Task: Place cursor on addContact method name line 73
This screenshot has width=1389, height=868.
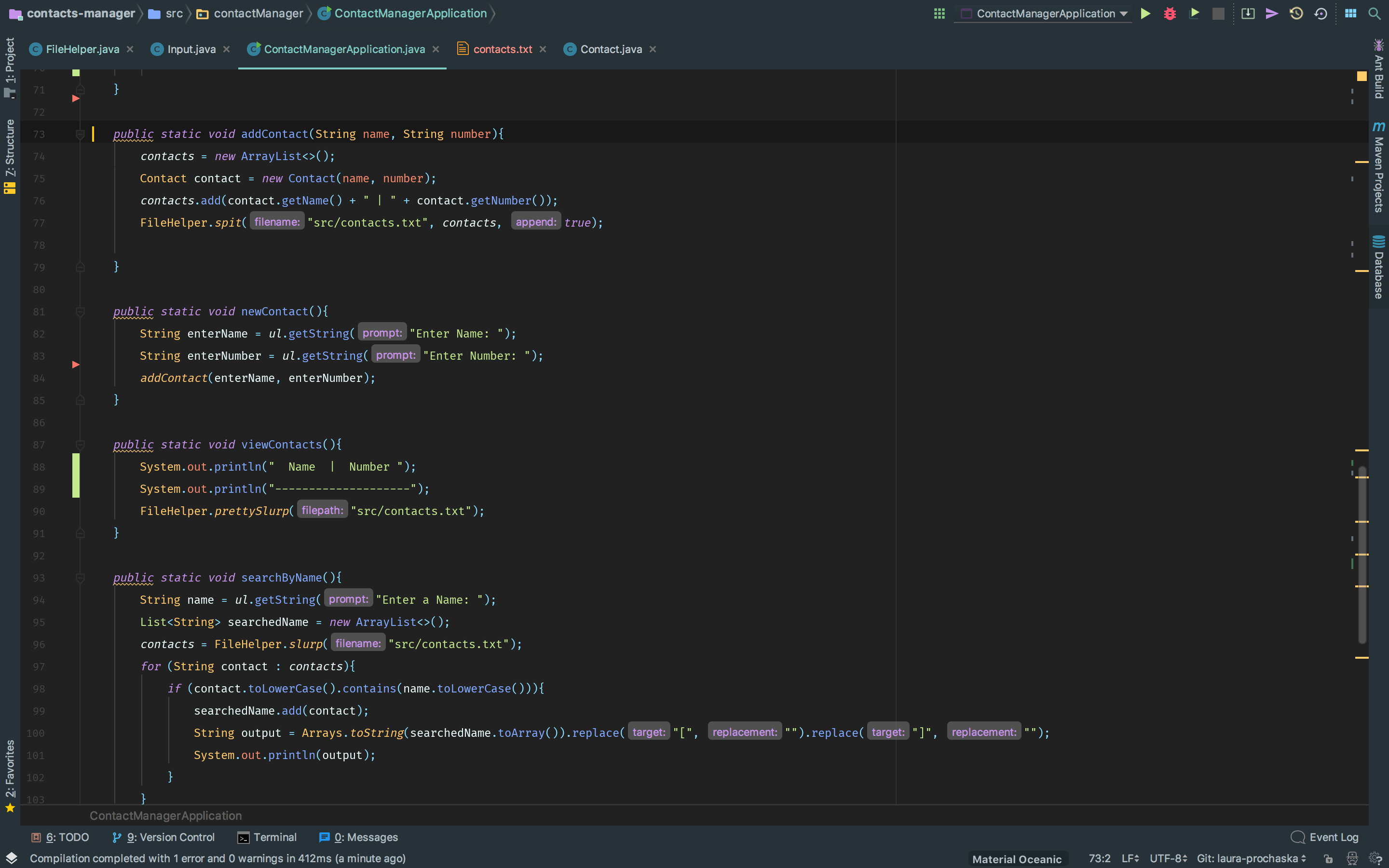Action: 274,135
